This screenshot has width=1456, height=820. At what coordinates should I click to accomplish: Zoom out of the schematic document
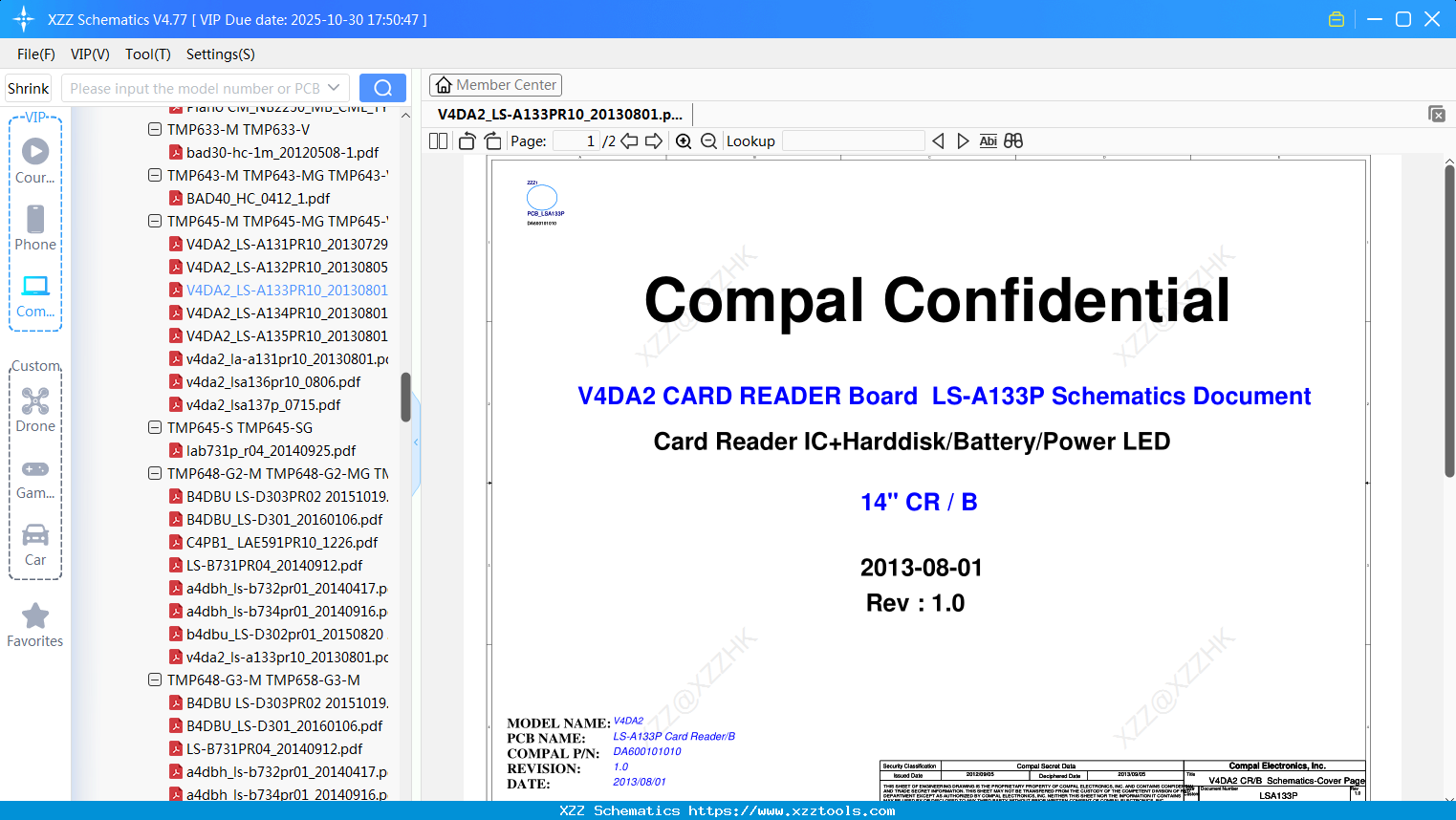click(x=708, y=141)
